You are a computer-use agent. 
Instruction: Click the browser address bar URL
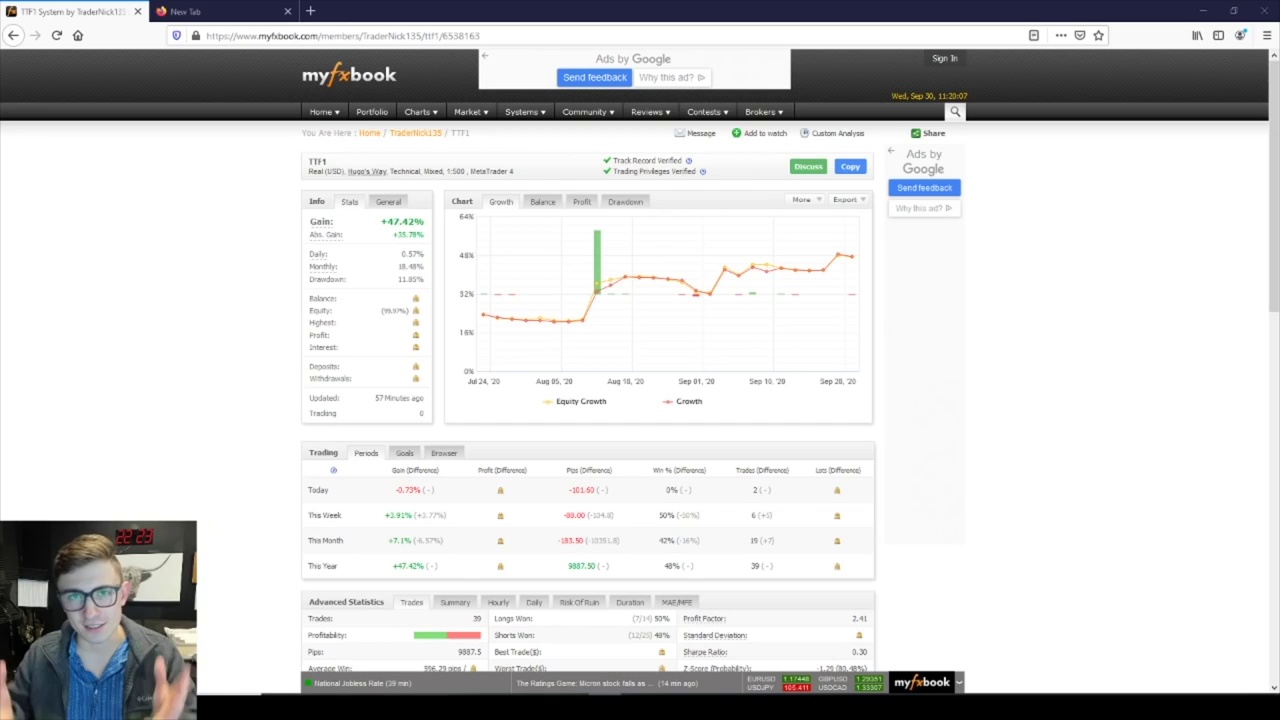tap(343, 36)
